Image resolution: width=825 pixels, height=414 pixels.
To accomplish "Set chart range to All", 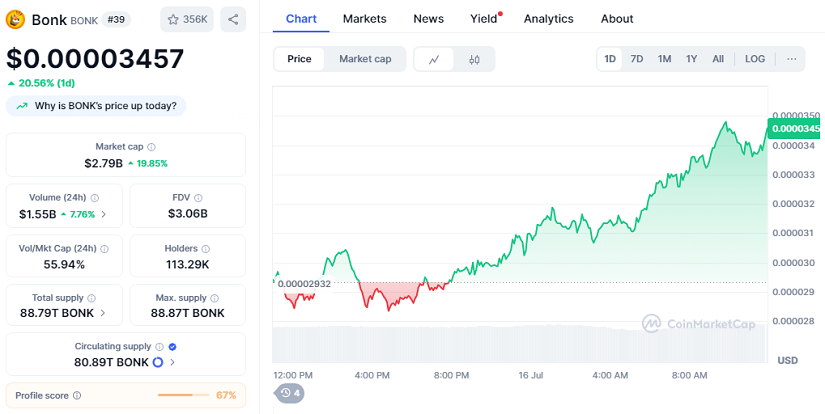I will pyautogui.click(x=718, y=59).
